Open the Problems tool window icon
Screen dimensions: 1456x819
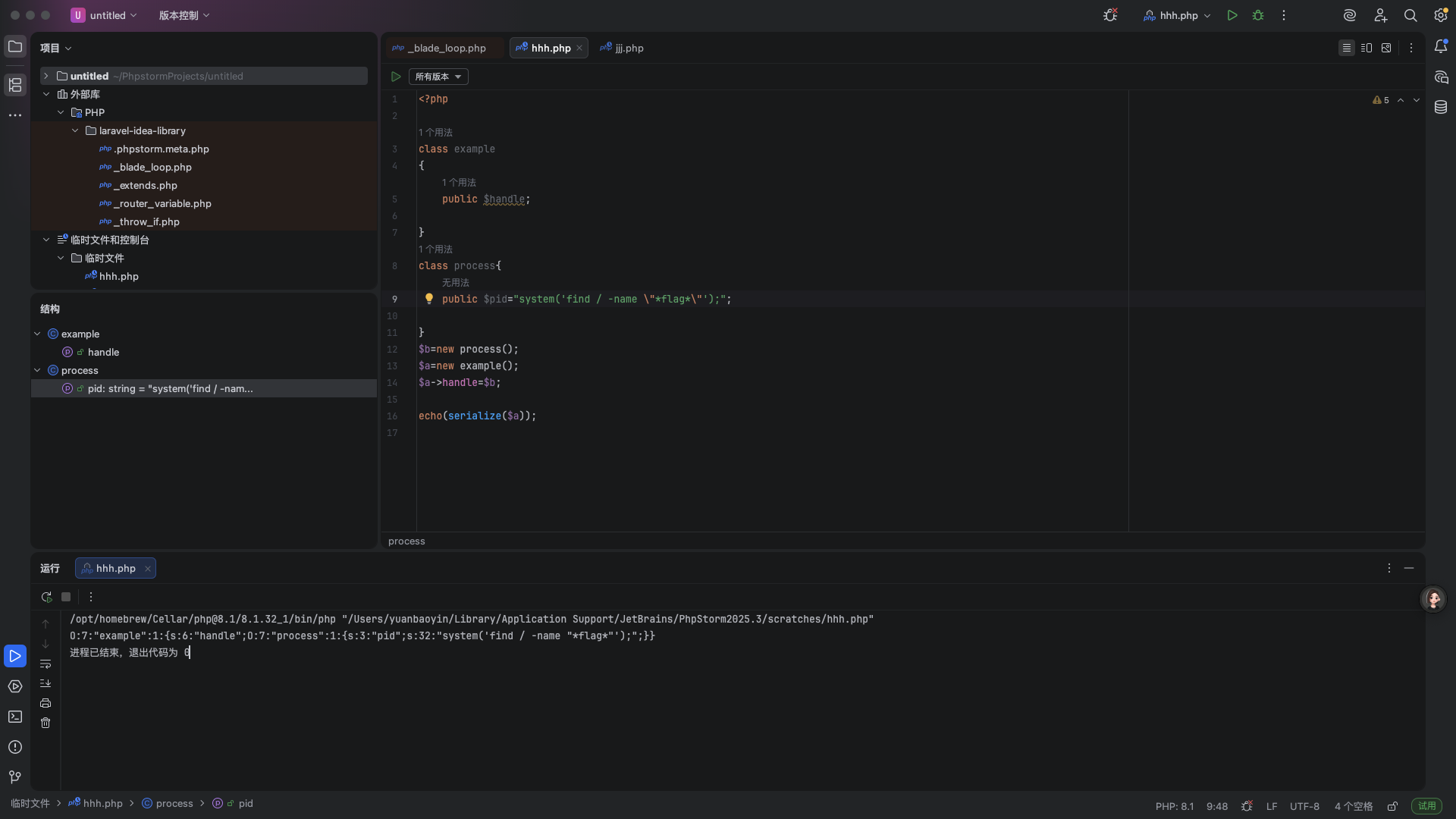(x=15, y=747)
